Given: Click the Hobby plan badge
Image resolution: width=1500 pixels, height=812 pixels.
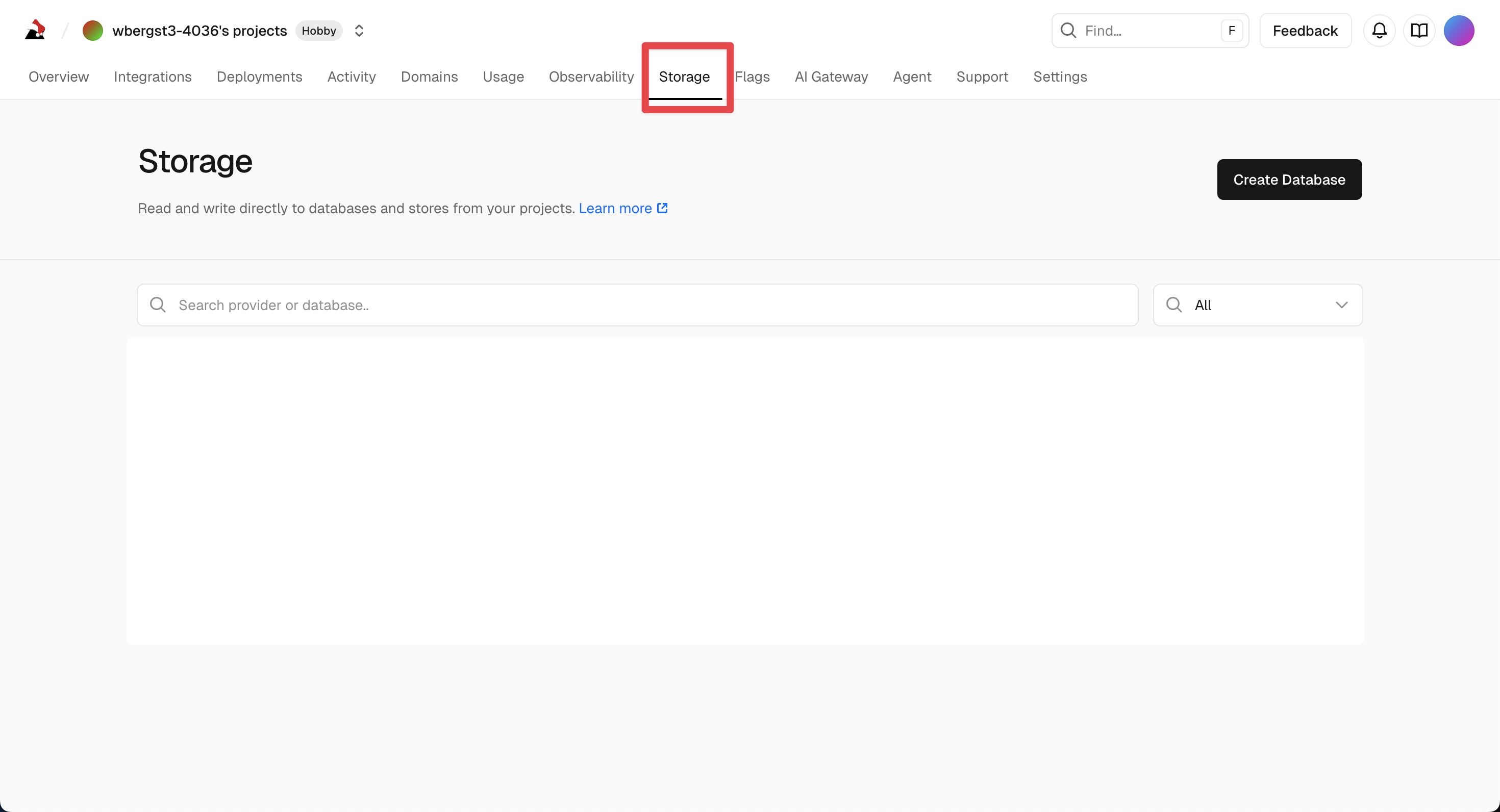Looking at the screenshot, I should 318,30.
